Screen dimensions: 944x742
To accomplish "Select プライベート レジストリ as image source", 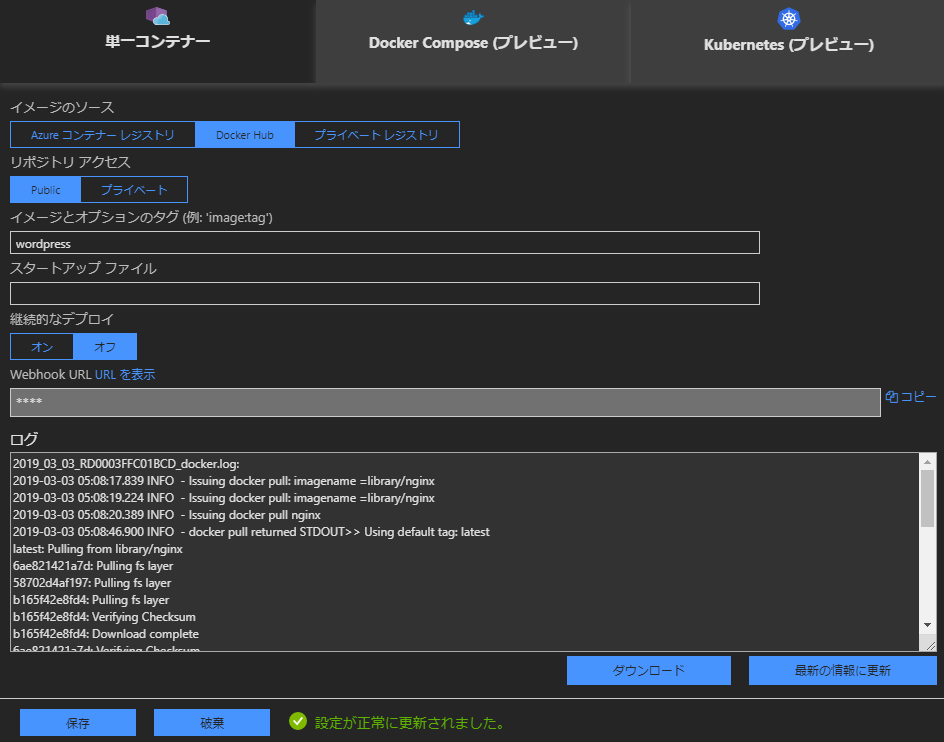I will [377, 134].
